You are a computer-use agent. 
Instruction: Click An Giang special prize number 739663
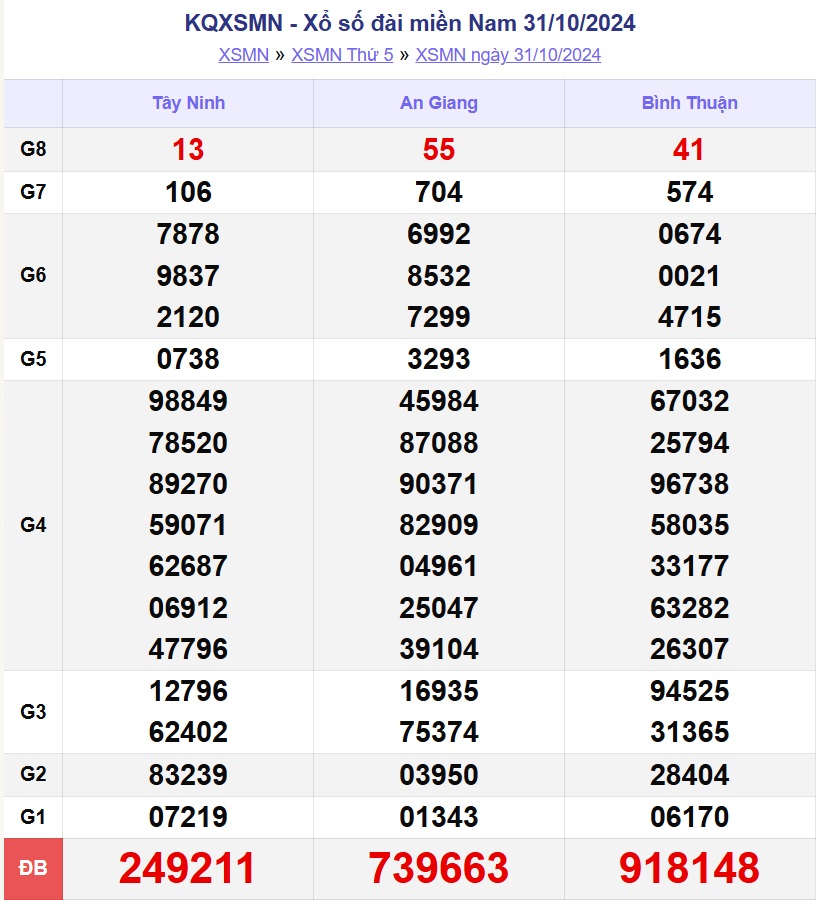439,868
